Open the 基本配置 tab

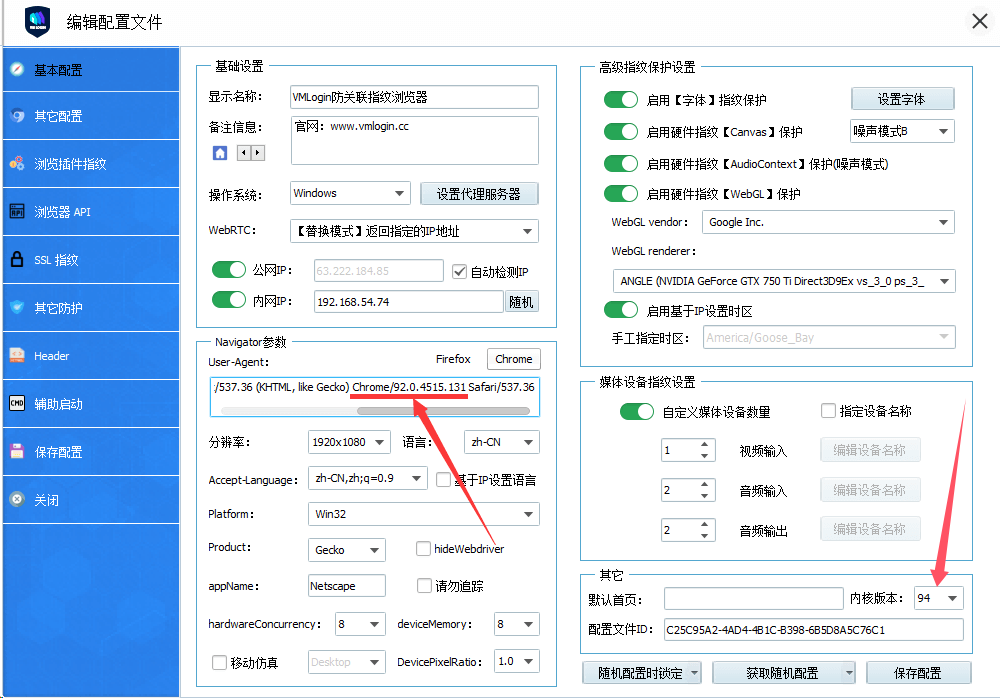coord(91,70)
